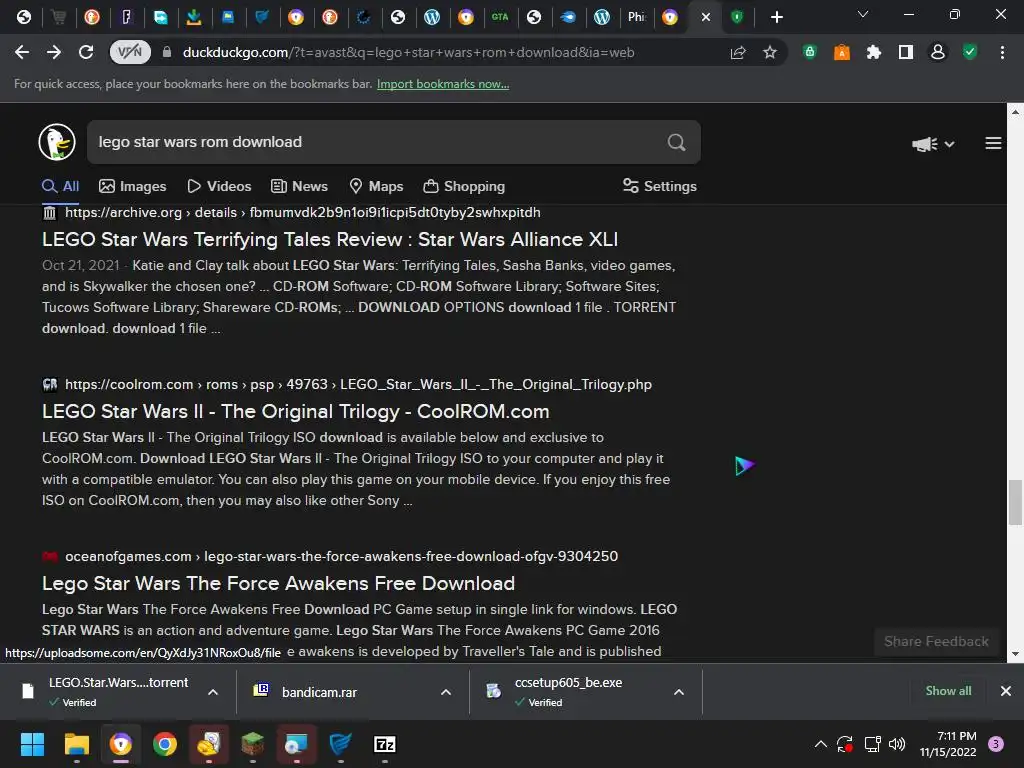Expand the tab search chevron
This screenshot has width=1024, height=768.
click(x=863, y=14)
